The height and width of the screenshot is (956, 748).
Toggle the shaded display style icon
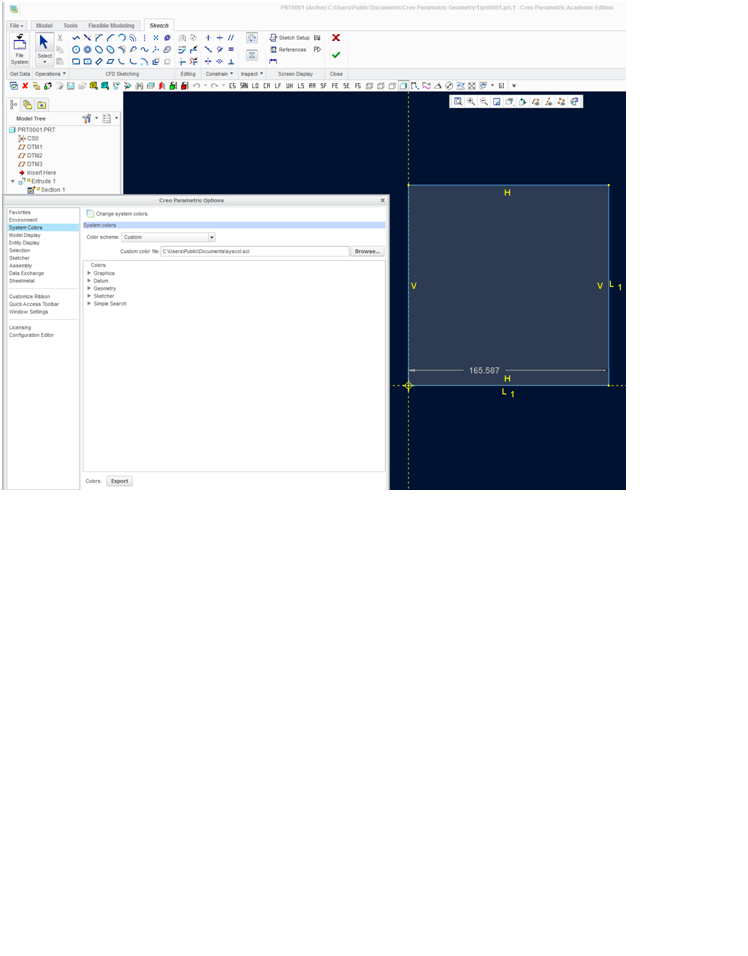[x=404, y=86]
